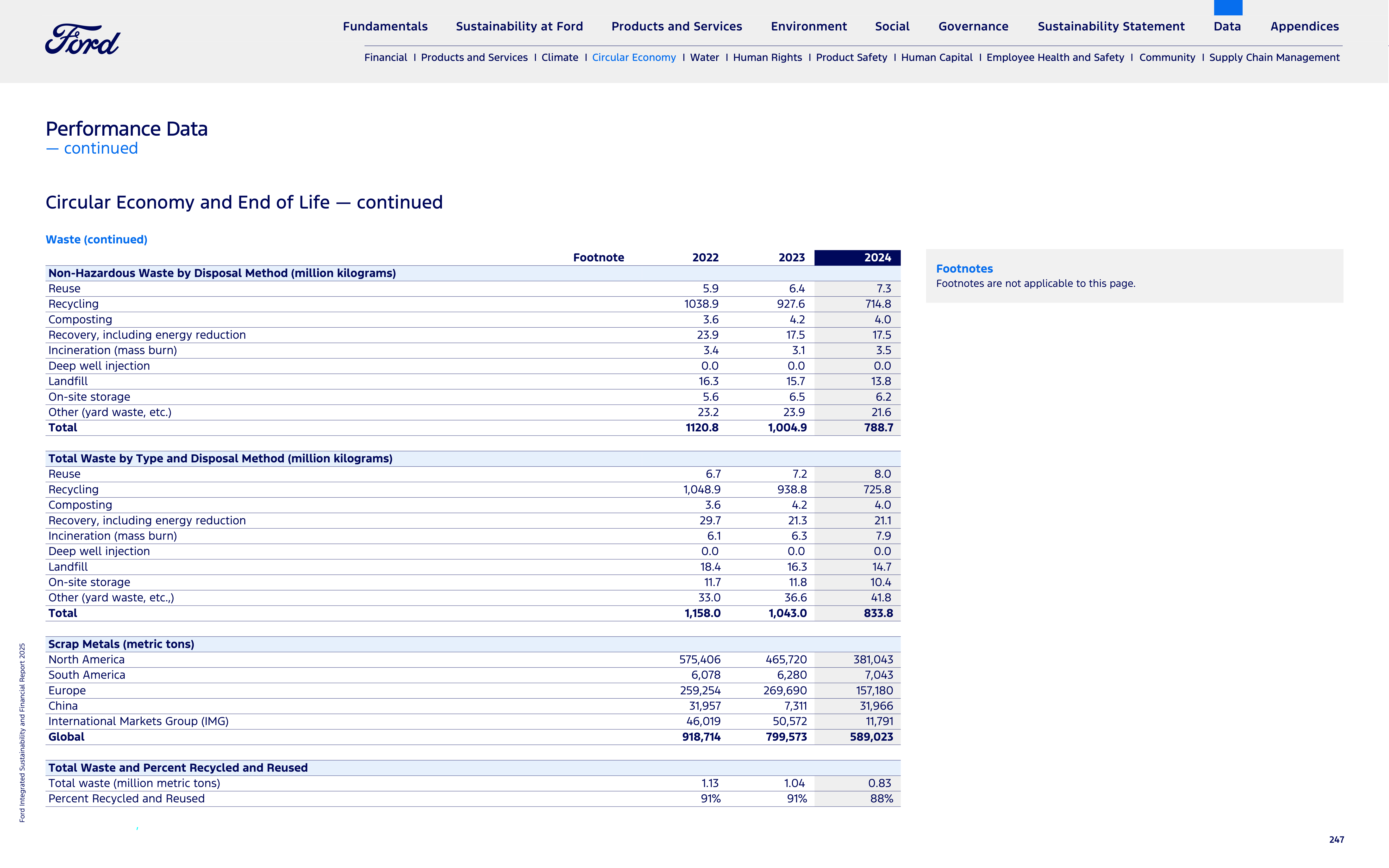1389x868 pixels.
Task: Select the Governance tab
Action: [x=973, y=26]
